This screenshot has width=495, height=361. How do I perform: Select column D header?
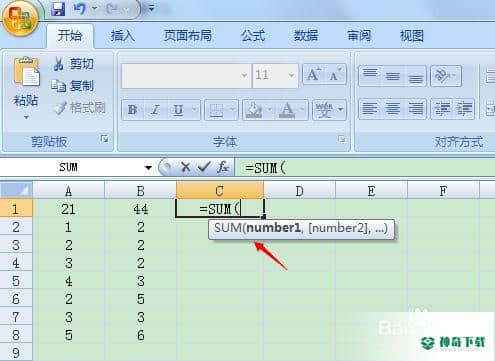tap(299, 191)
